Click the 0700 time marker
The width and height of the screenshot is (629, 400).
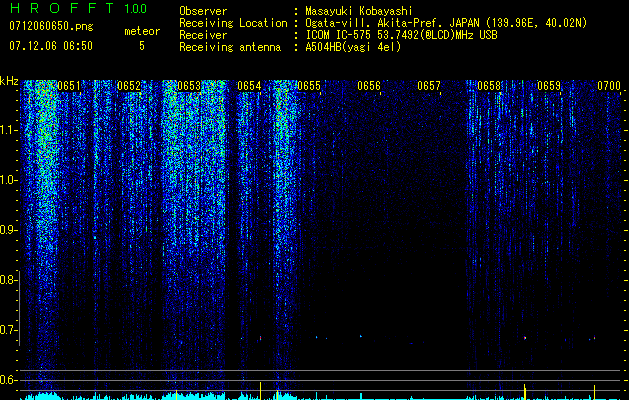(x=609, y=86)
